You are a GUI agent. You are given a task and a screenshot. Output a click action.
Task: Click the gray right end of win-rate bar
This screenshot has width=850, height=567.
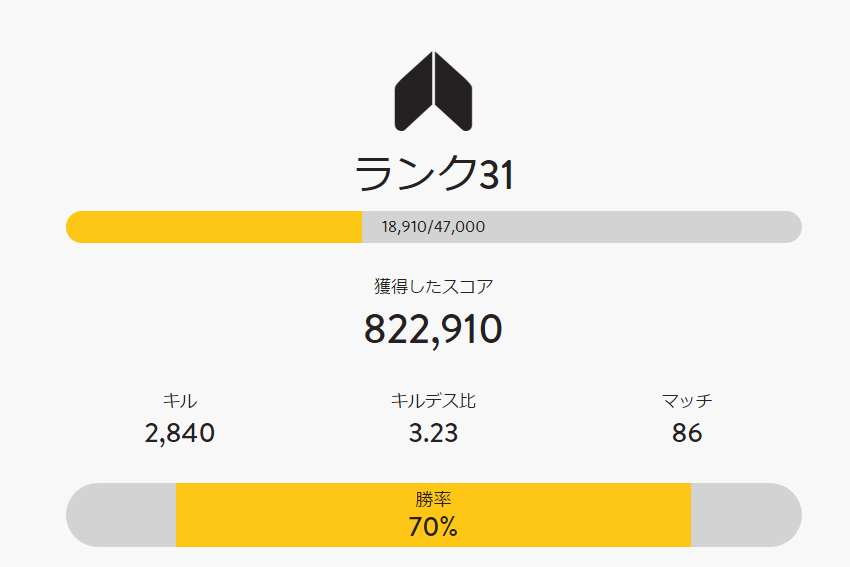pos(746,515)
